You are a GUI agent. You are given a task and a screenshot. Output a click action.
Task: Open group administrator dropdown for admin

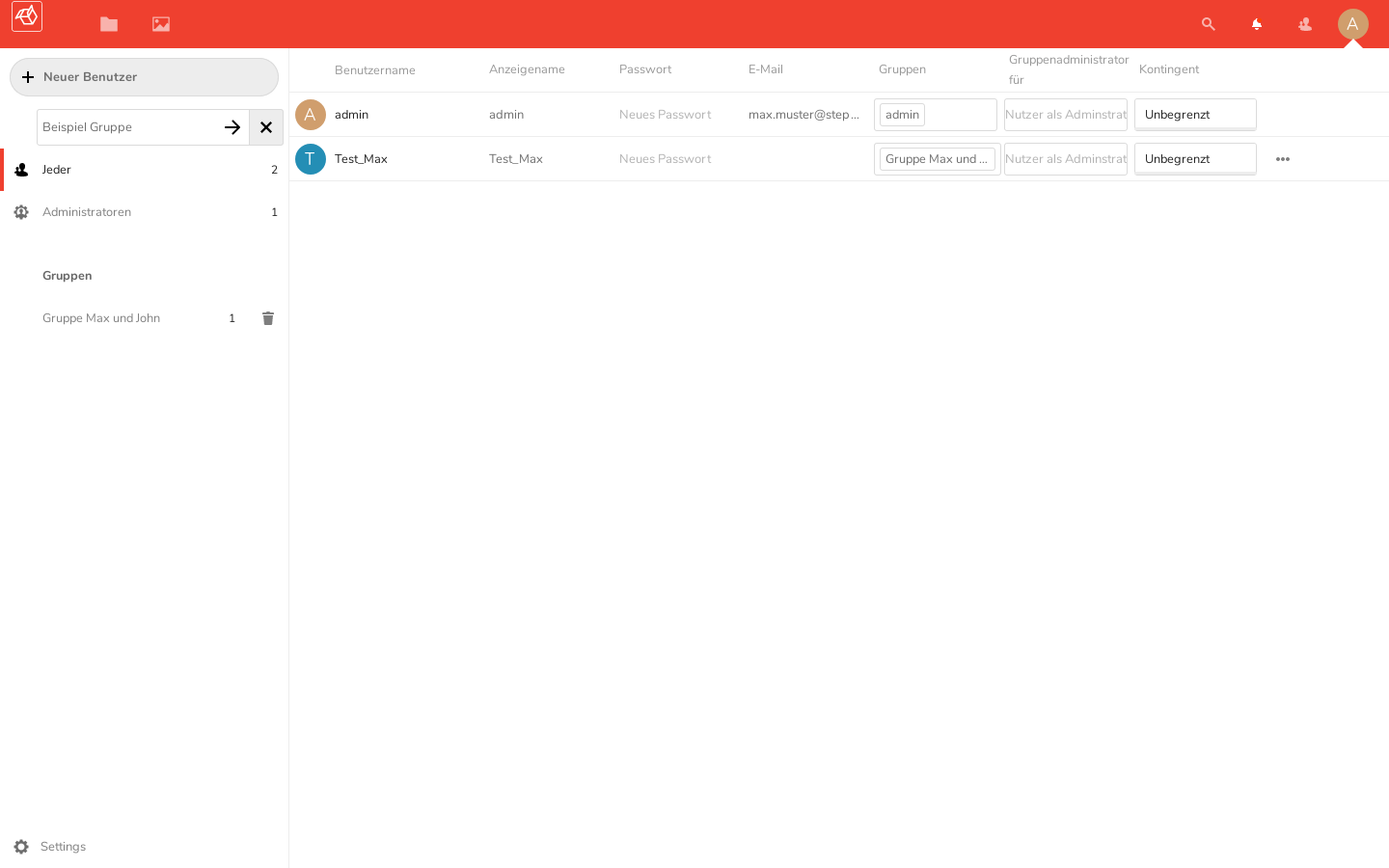tap(1066, 115)
